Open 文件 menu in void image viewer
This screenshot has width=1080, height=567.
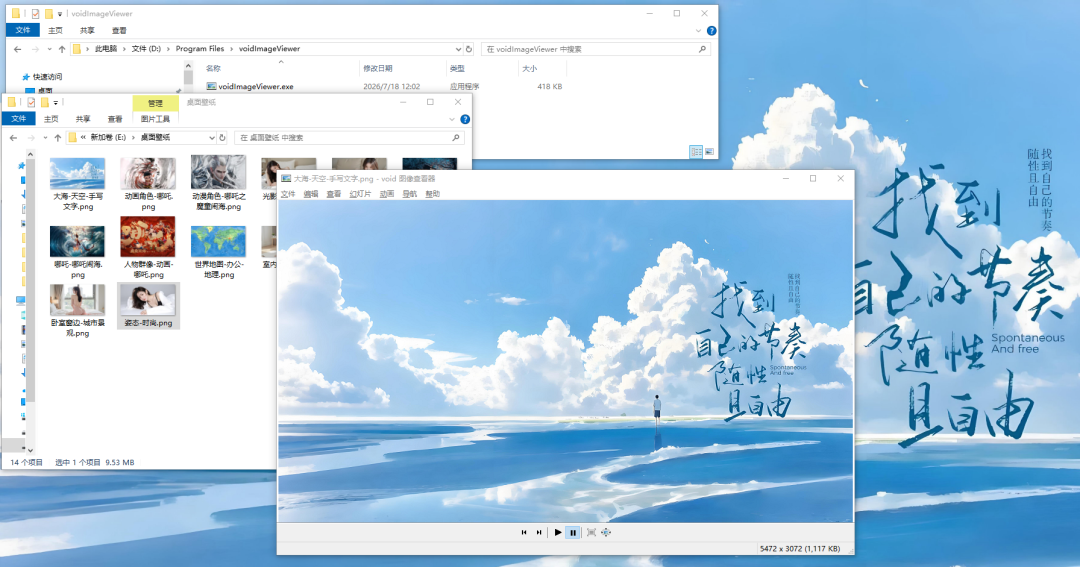point(288,194)
